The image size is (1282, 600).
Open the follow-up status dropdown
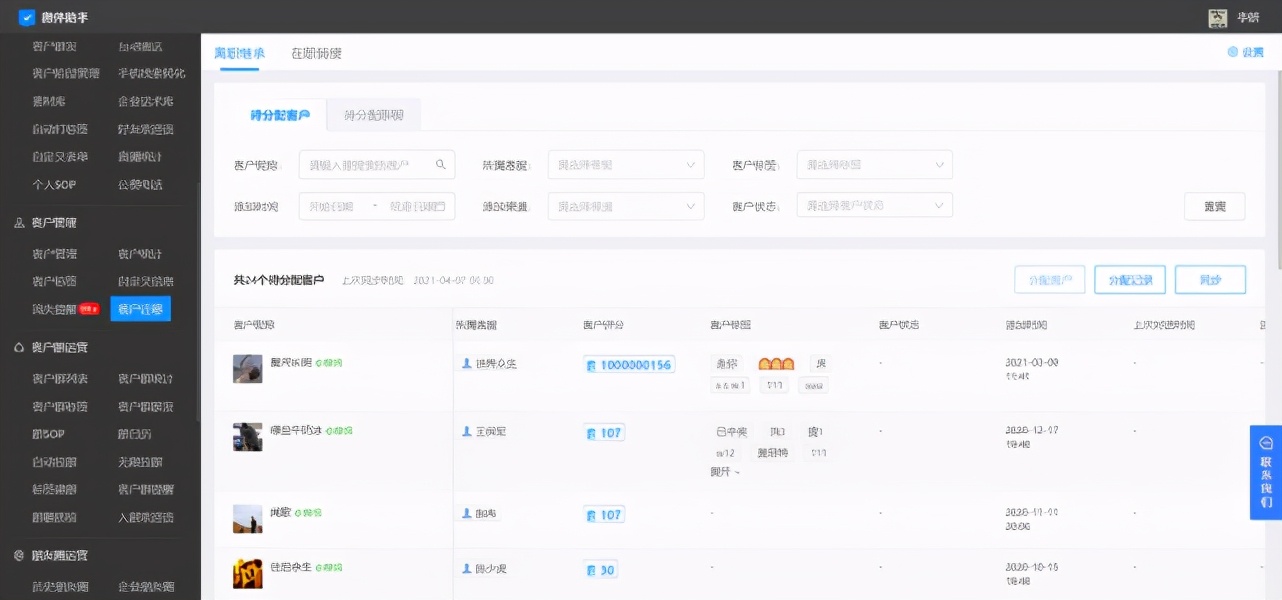tap(625, 164)
